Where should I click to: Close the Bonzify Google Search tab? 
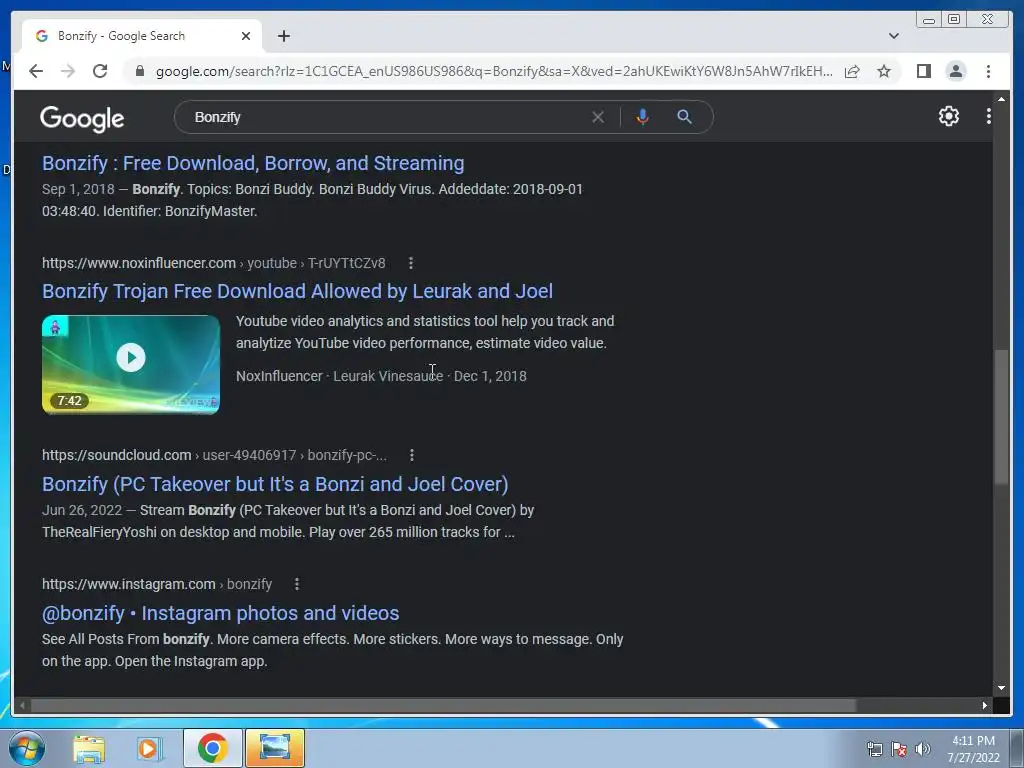pos(246,36)
